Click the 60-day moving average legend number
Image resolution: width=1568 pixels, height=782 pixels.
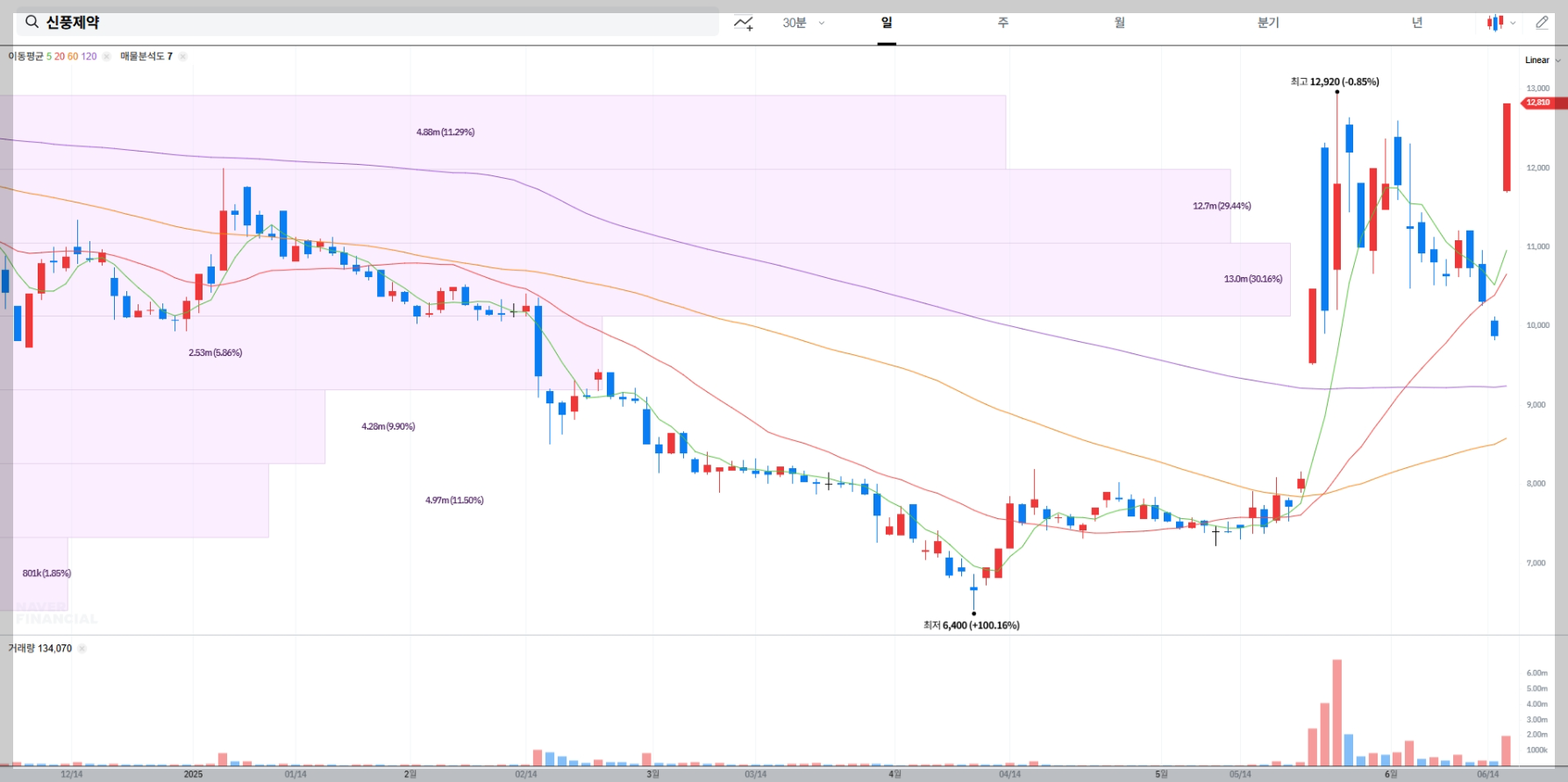coord(73,56)
